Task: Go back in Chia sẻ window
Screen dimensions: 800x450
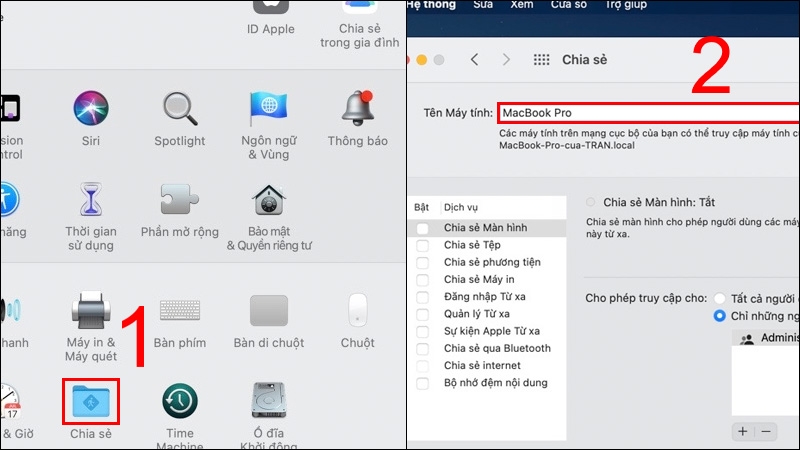Action: (x=474, y=60)
